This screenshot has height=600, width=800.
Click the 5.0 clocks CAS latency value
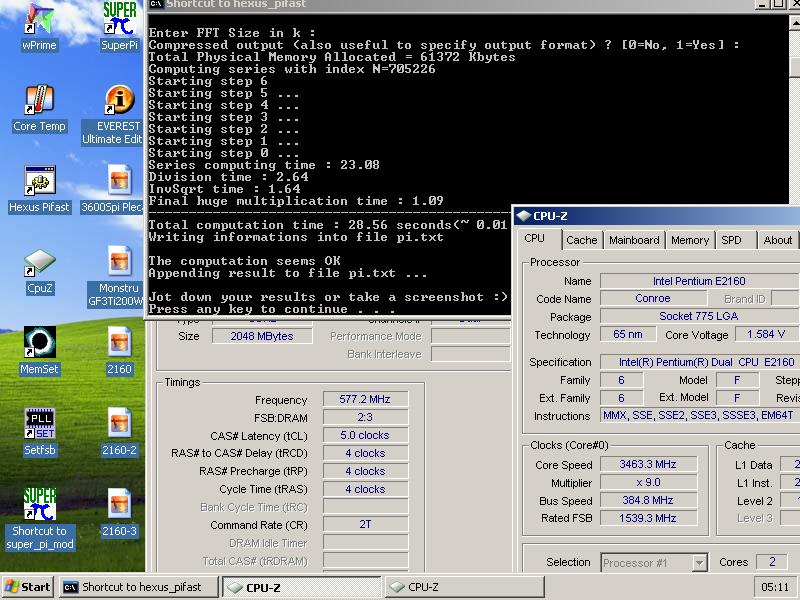[x=365, y=435]
